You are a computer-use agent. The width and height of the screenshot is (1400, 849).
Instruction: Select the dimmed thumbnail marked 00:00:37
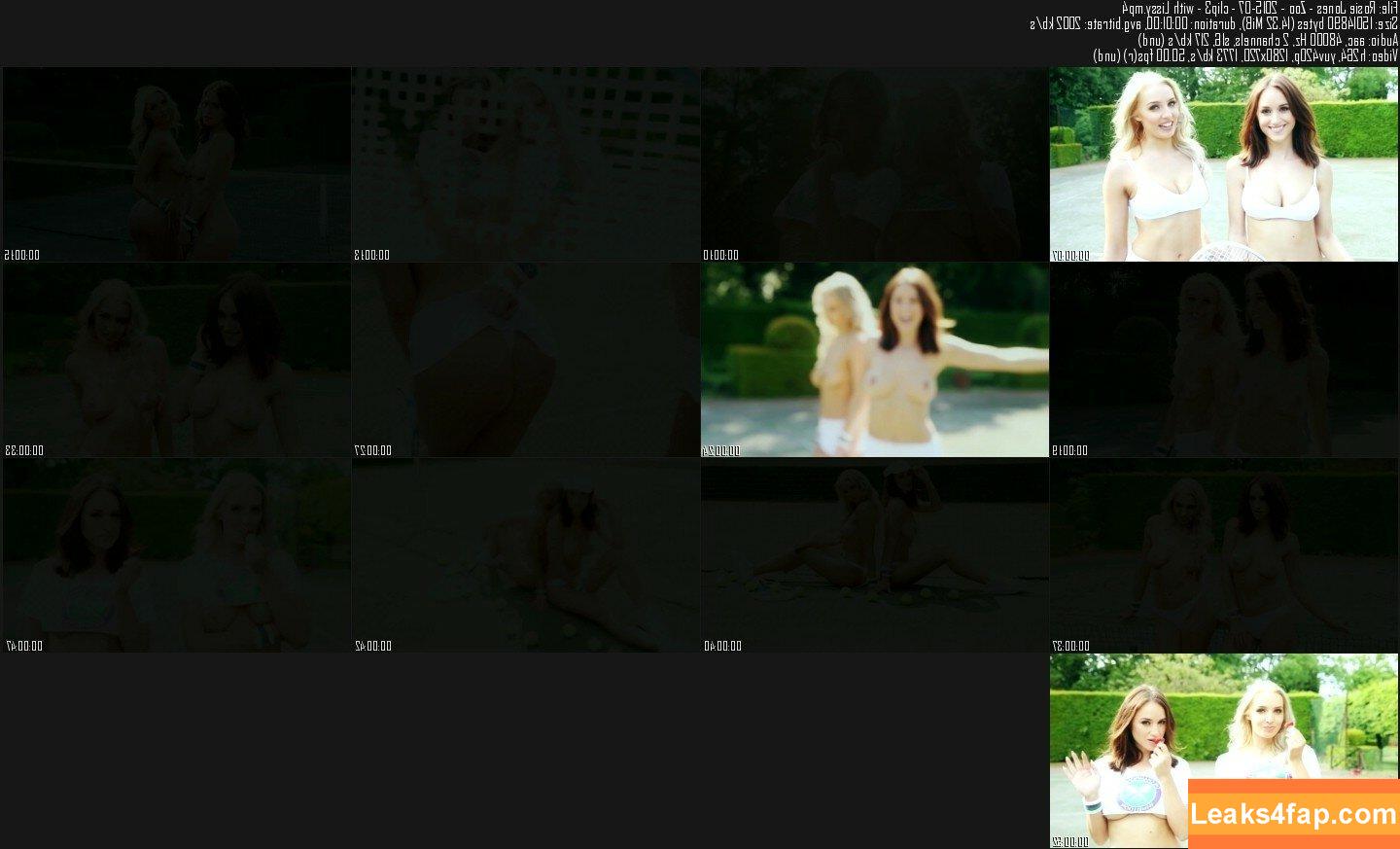[1223, 554]
